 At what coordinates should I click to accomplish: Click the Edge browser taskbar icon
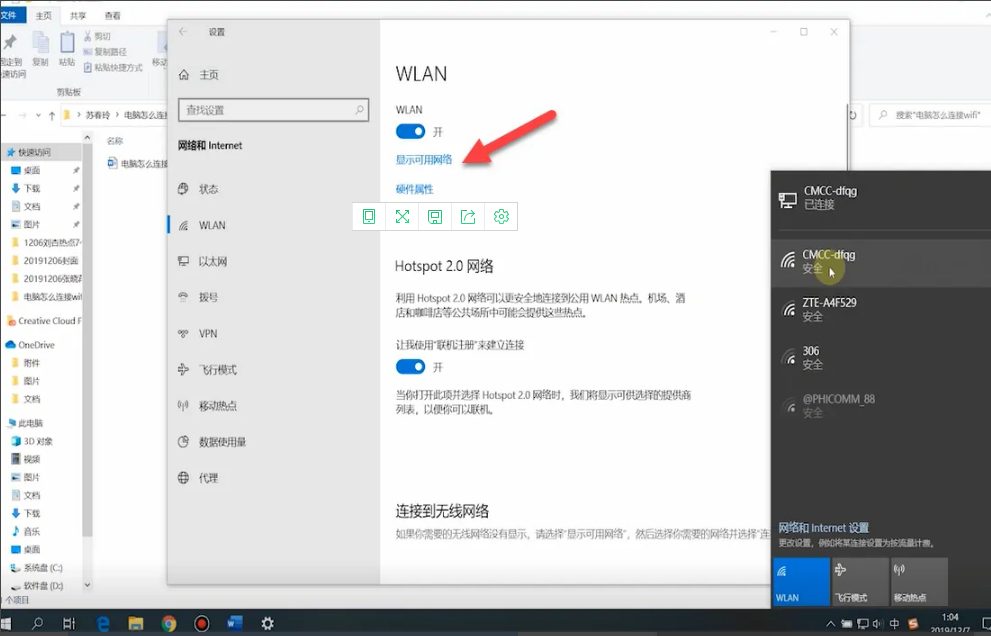click(102, 623)
